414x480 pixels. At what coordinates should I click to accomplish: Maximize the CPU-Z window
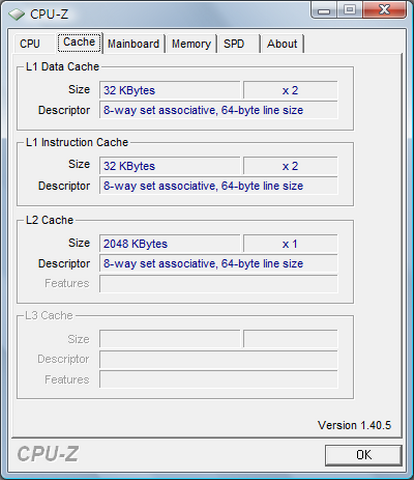click(x=349, y=10)
